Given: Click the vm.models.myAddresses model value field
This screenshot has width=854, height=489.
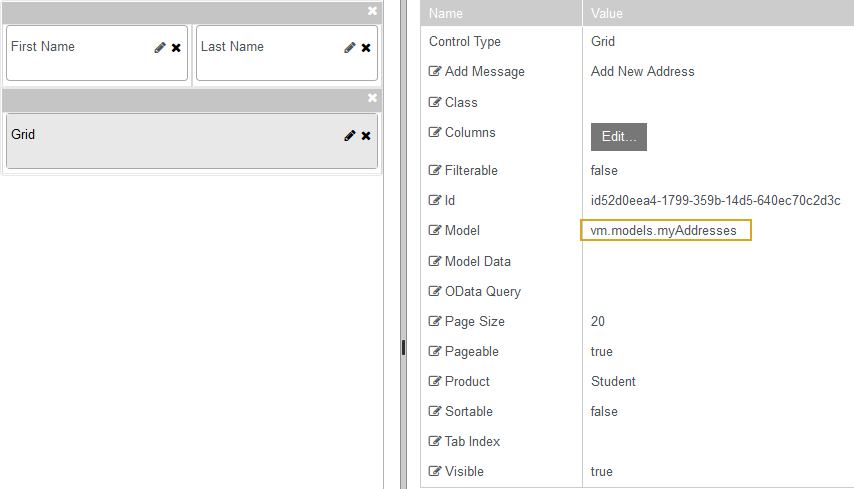Looking at the screenshot, I should pyautogui.click(x=664, y=231).
